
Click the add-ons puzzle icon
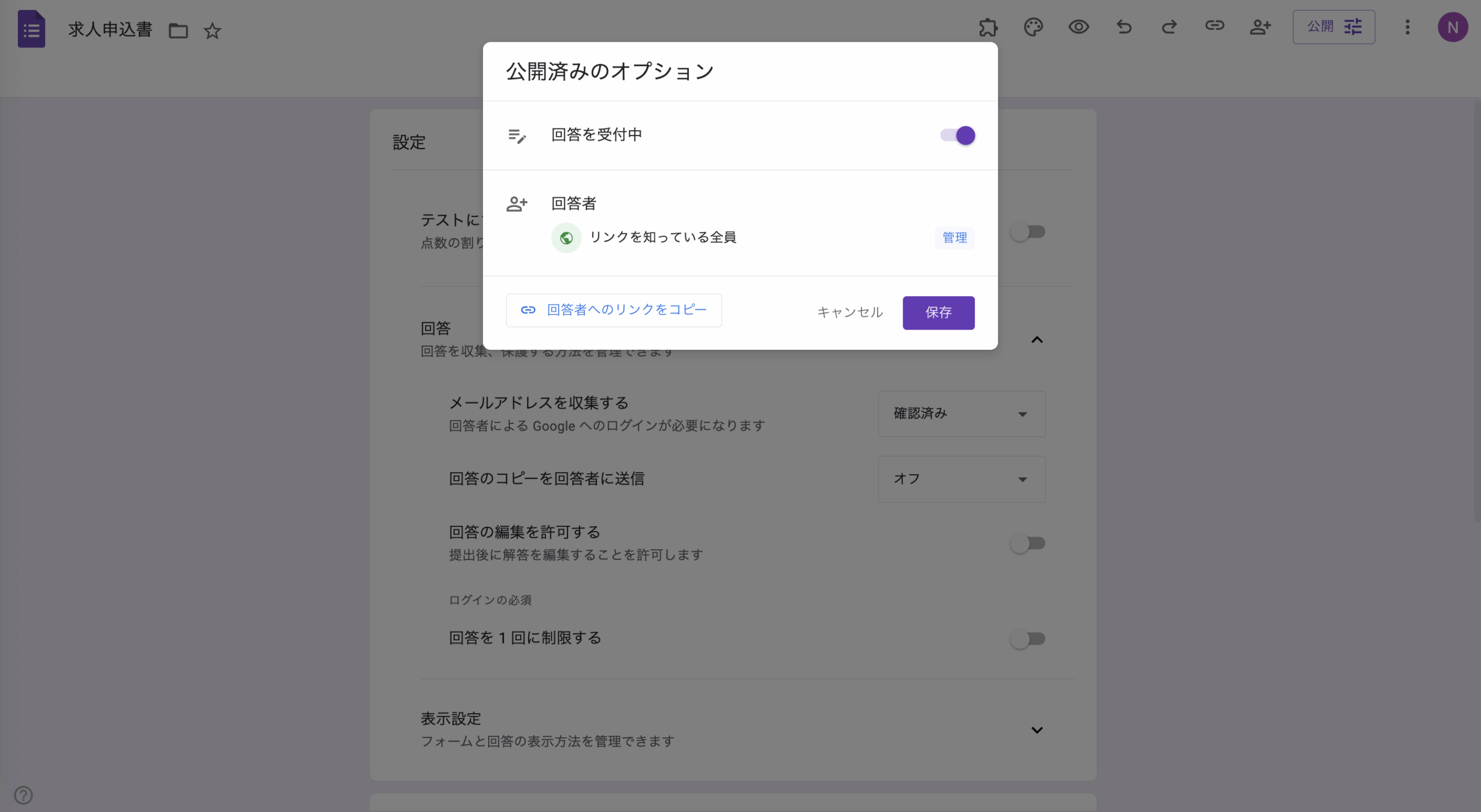(988, 27)
